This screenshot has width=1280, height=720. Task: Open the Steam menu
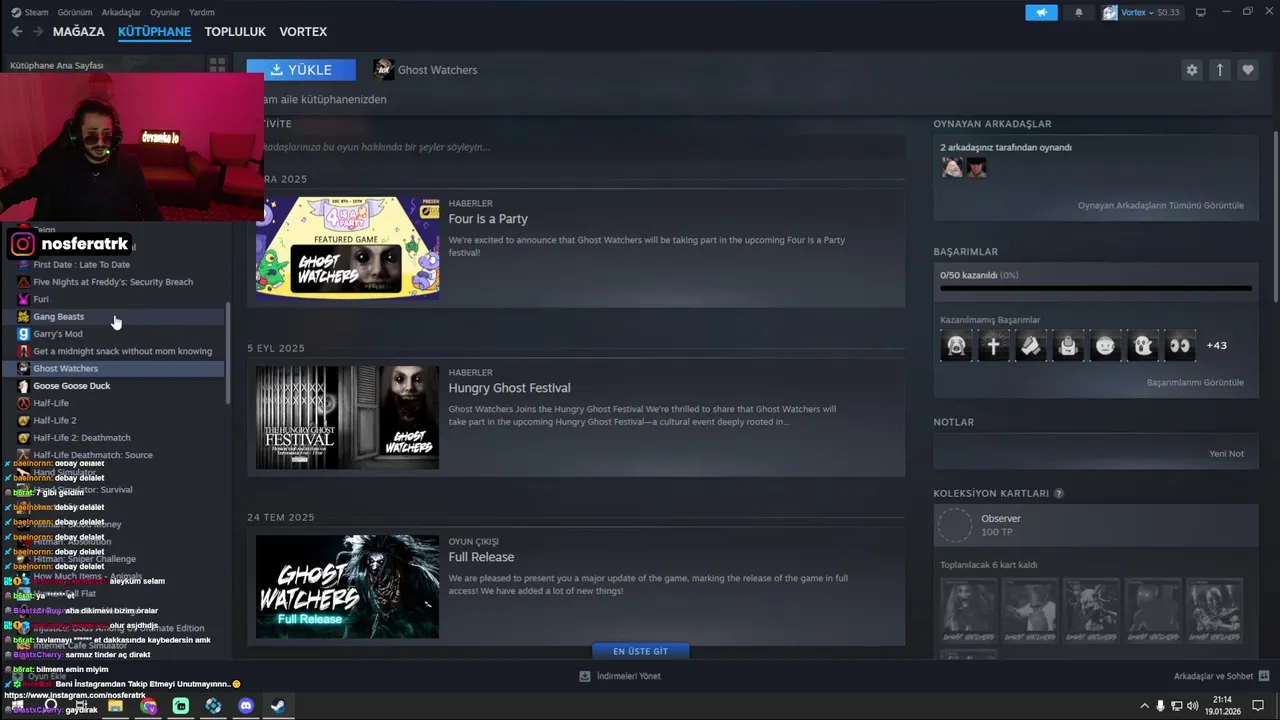coord(30,12)
